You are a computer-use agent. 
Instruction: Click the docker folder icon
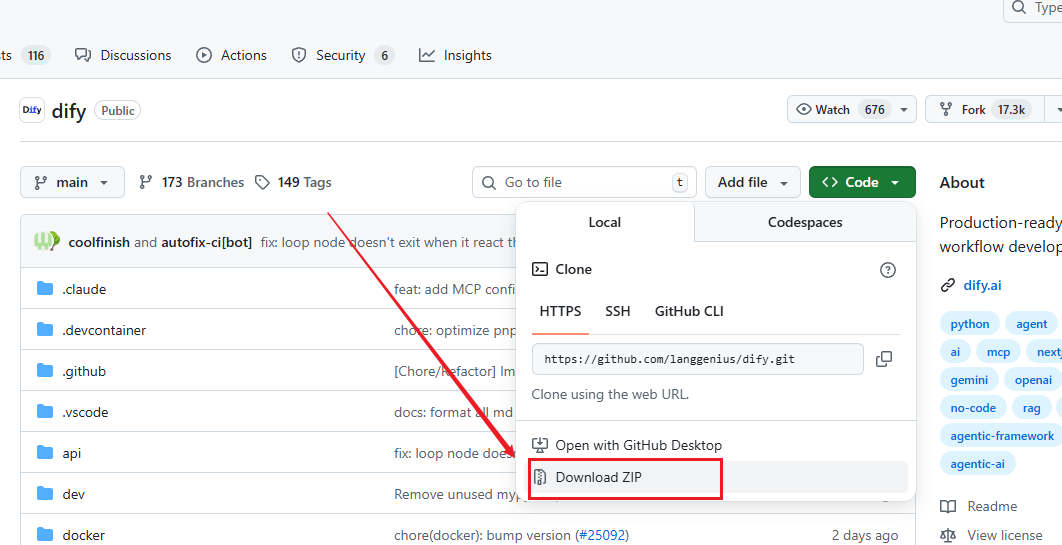[45, 535]
